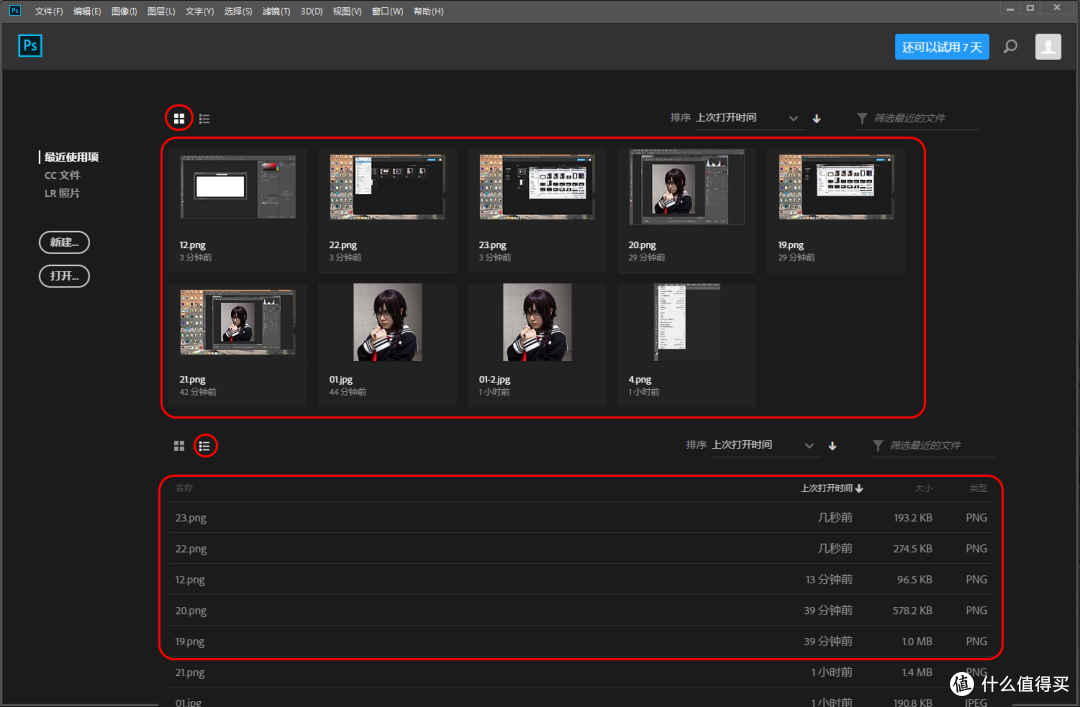Image resolution: width=1080 pixels, height=707 pixels.
Task: Toggle list view in the lower section
Action: [x=205, y=445]
